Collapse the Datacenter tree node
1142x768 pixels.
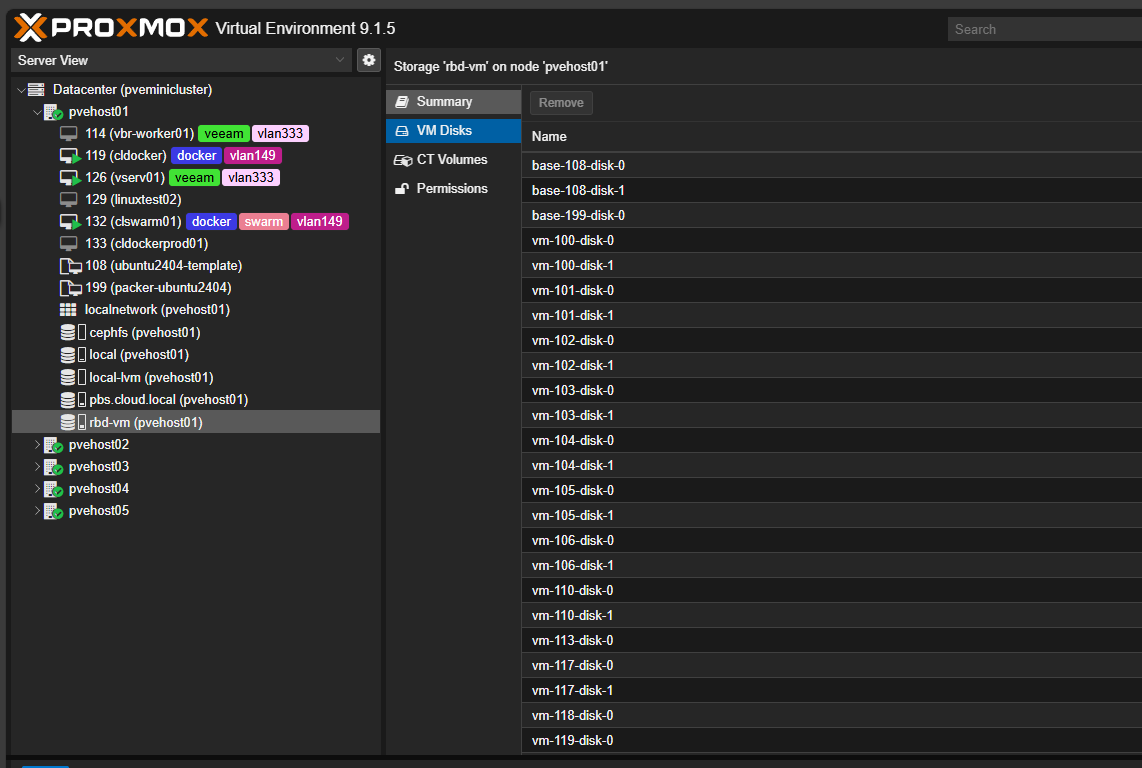point(20,90)
